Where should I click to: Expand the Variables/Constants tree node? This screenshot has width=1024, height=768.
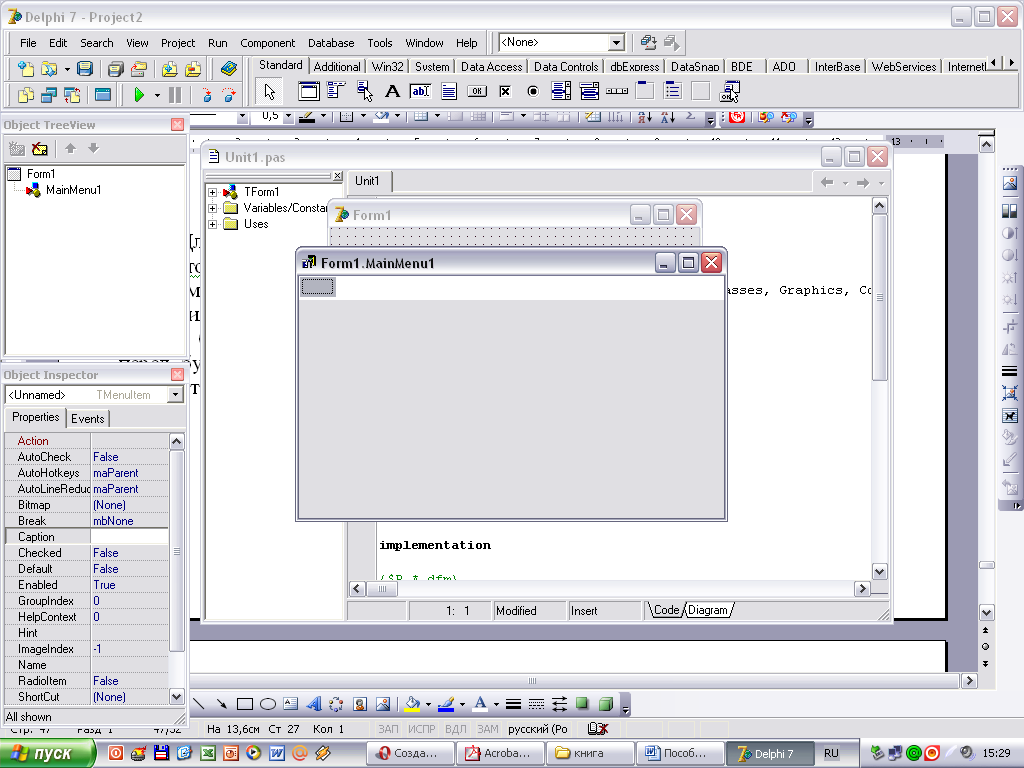(x=212, y=208)
